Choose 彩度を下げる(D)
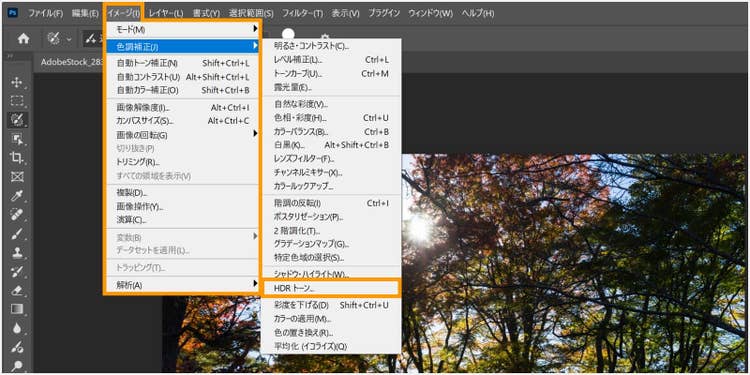750x375 pixels. coord(331,305)
